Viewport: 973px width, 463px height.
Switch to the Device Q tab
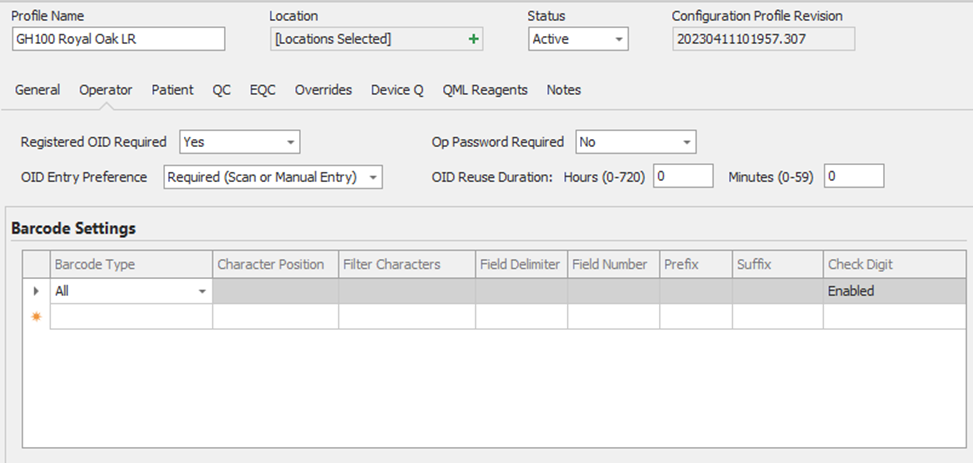(397, 90)
